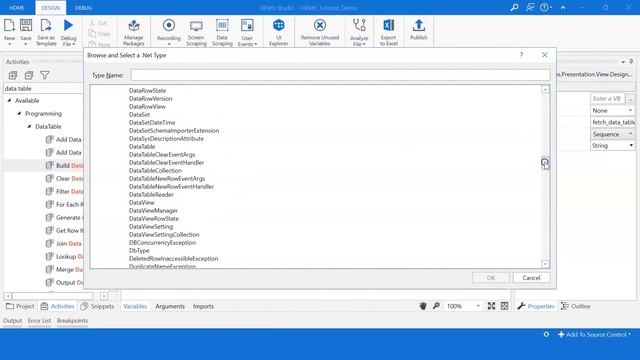Select DataTableReader in type list
The width and height of the screenshot is (640, 360).
[x=151, y=195]
